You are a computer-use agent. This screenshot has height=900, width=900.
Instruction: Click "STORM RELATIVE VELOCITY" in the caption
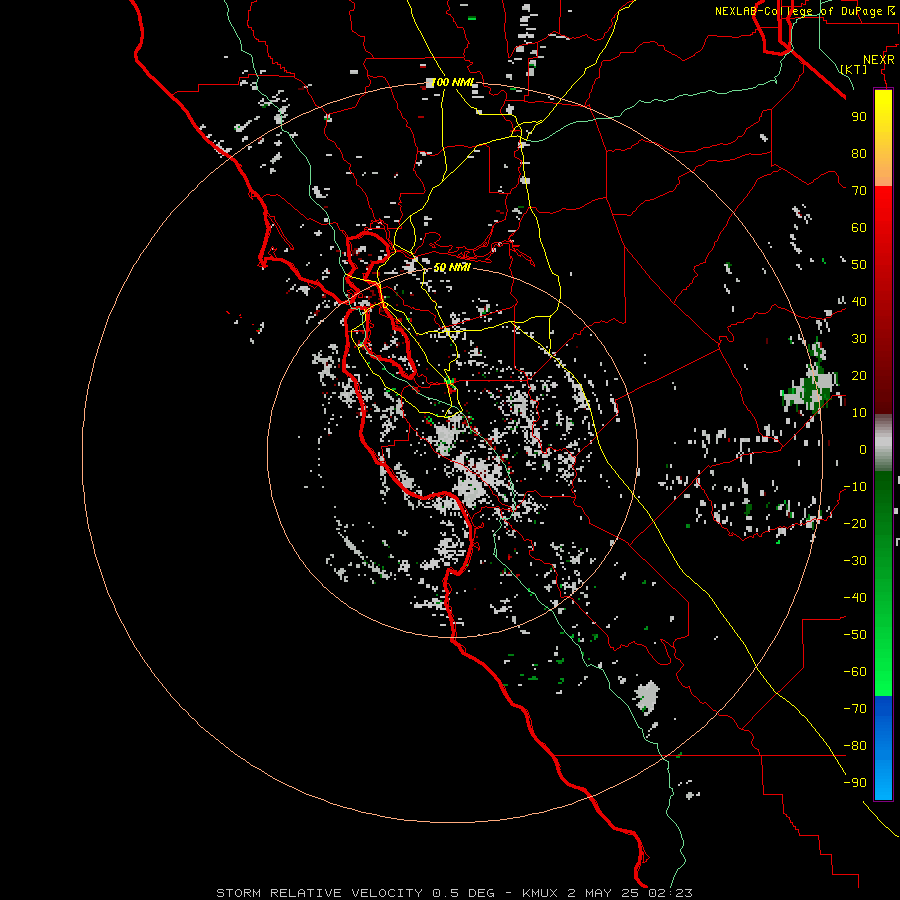(x=319, y=893)
